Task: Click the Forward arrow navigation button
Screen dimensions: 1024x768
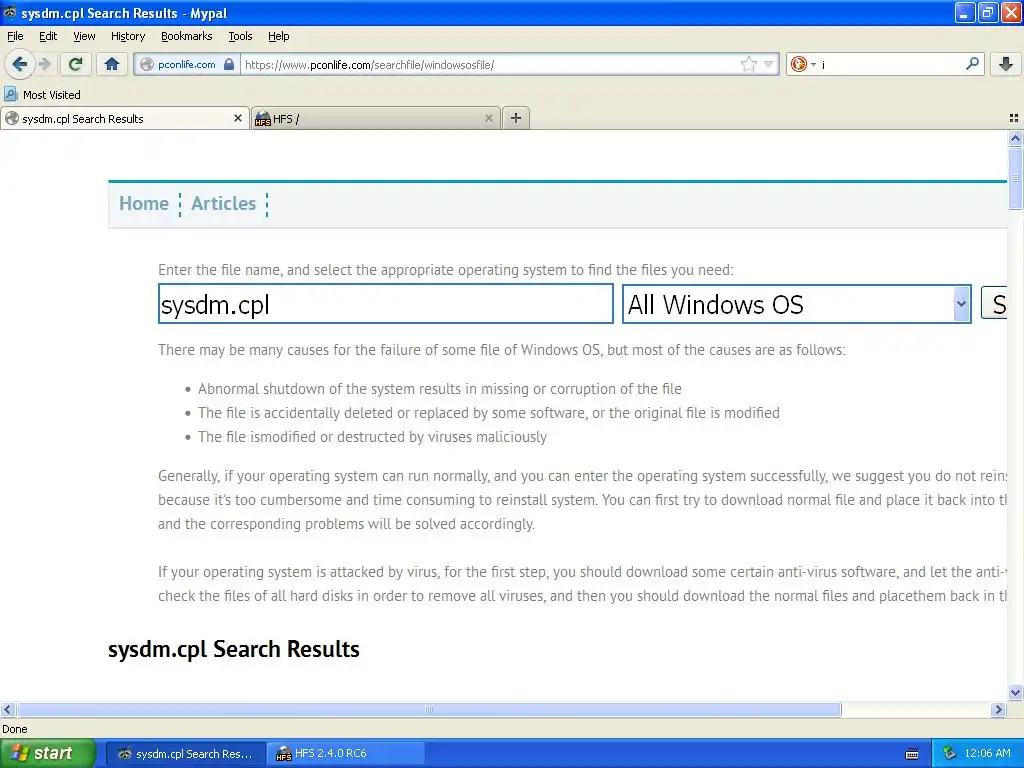Action: 44,64
